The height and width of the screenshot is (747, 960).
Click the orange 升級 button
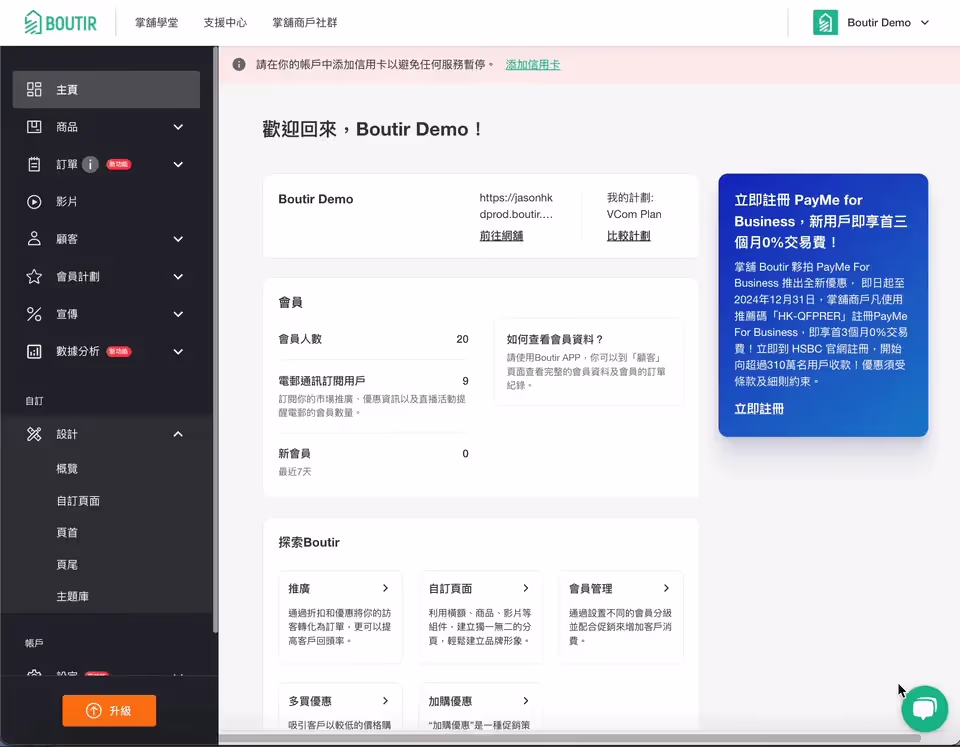pos(109,711)
